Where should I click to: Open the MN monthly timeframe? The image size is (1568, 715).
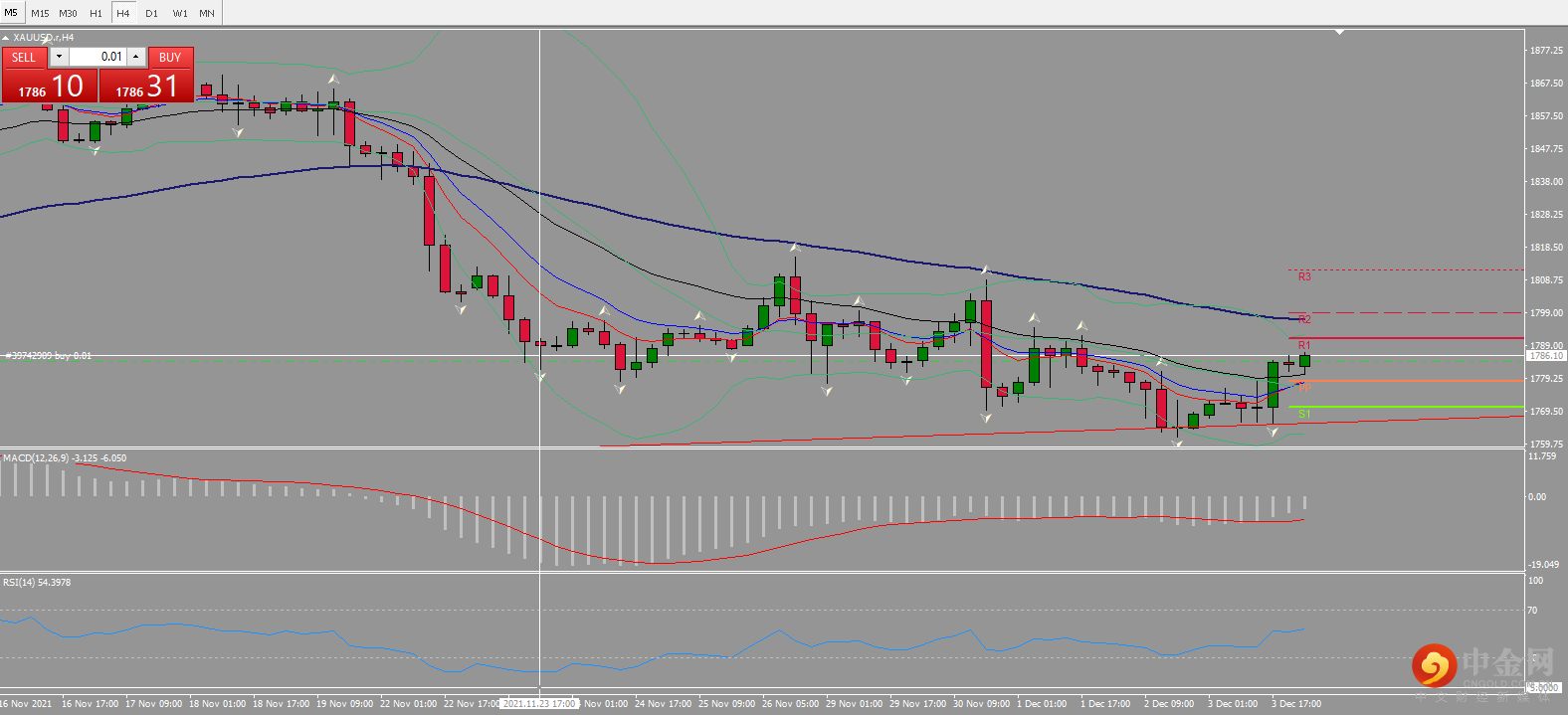207,13
